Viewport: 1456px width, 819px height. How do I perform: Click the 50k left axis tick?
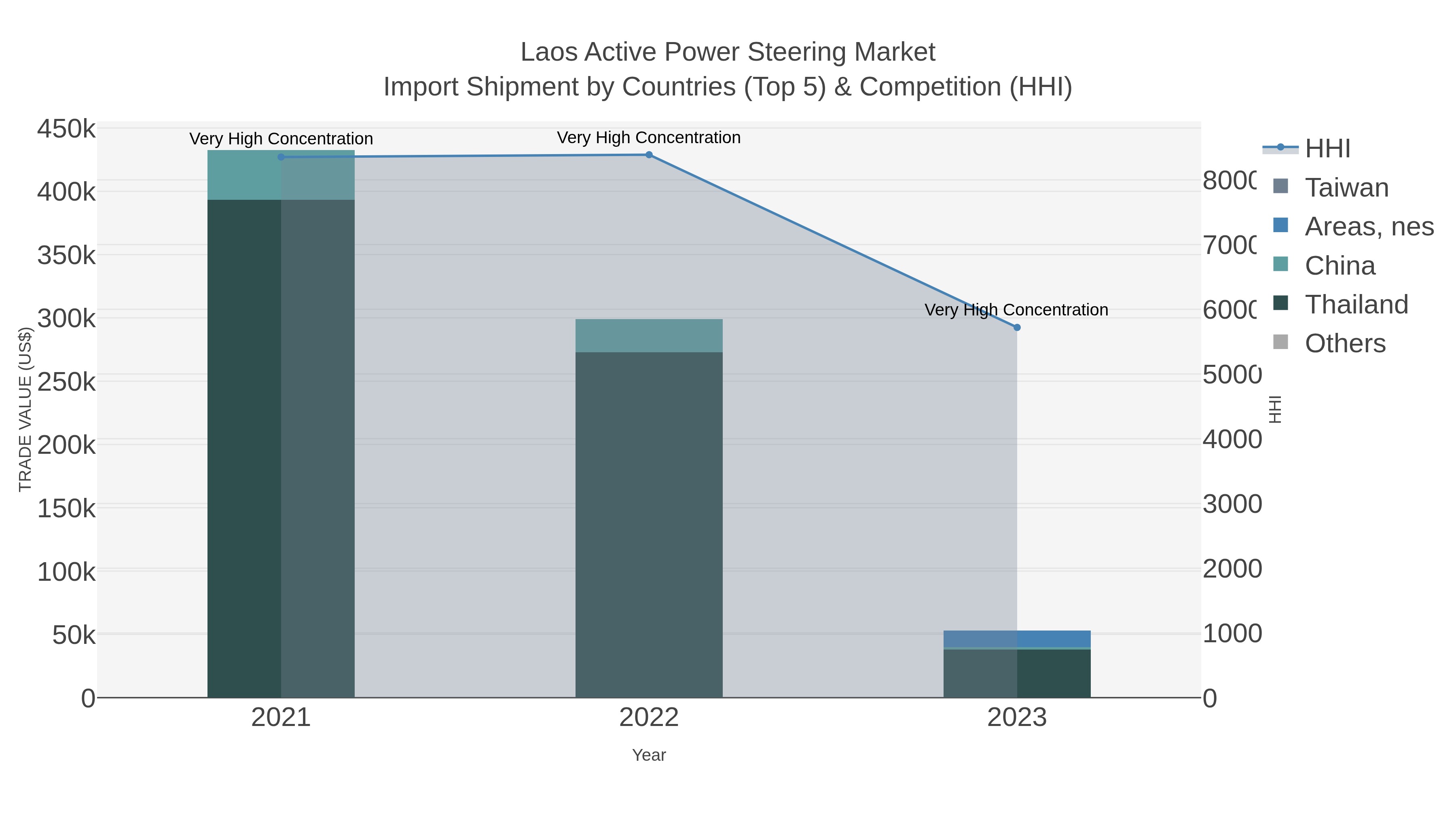(x=74, y=635)
